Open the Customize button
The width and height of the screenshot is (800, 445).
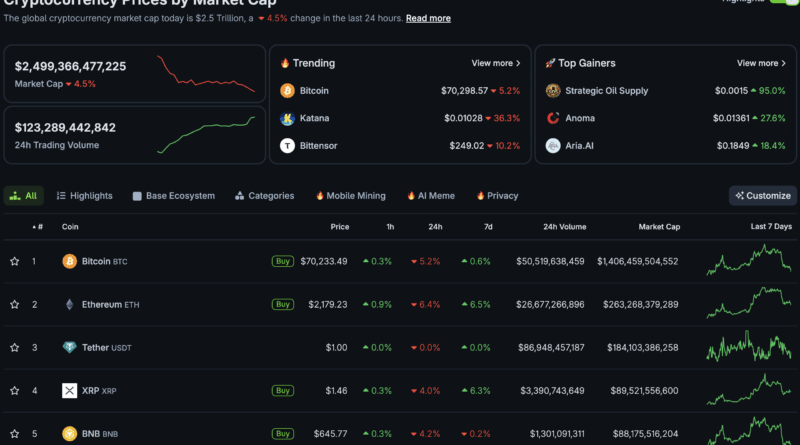763,196
